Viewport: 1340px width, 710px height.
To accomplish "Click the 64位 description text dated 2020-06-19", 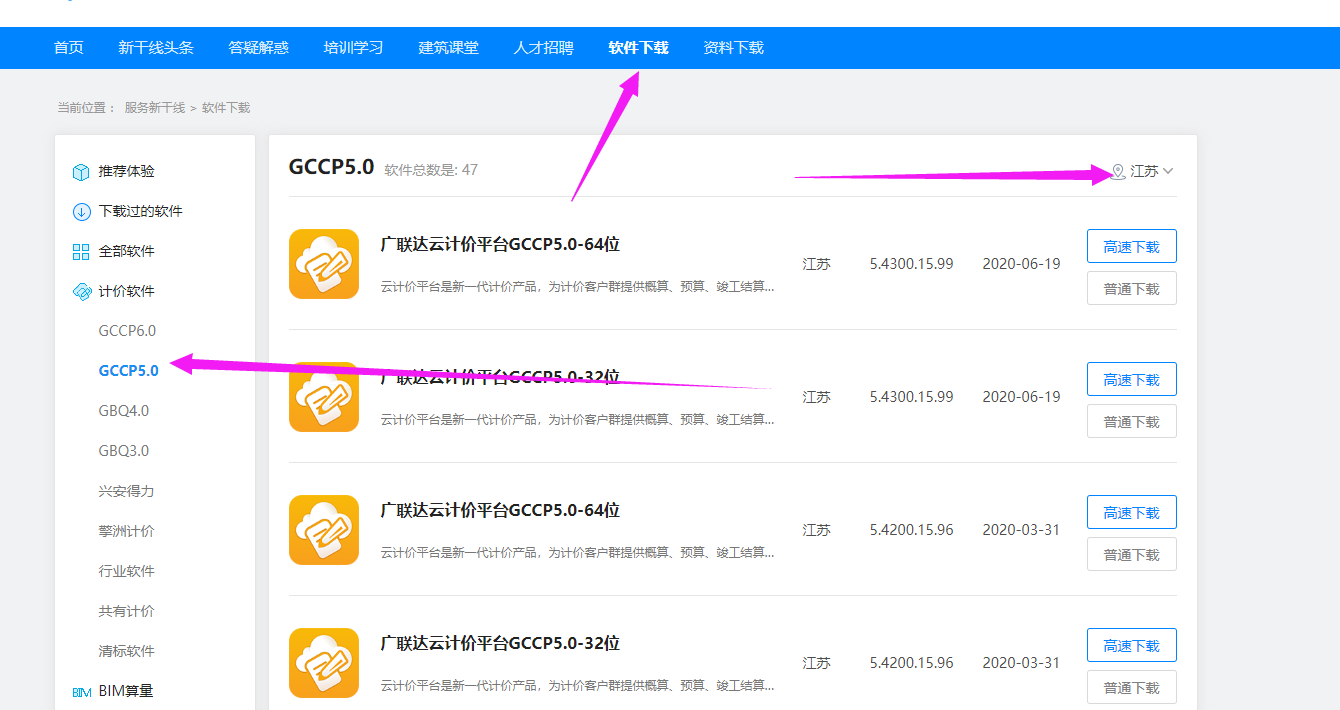I will (x=578, y=287).
